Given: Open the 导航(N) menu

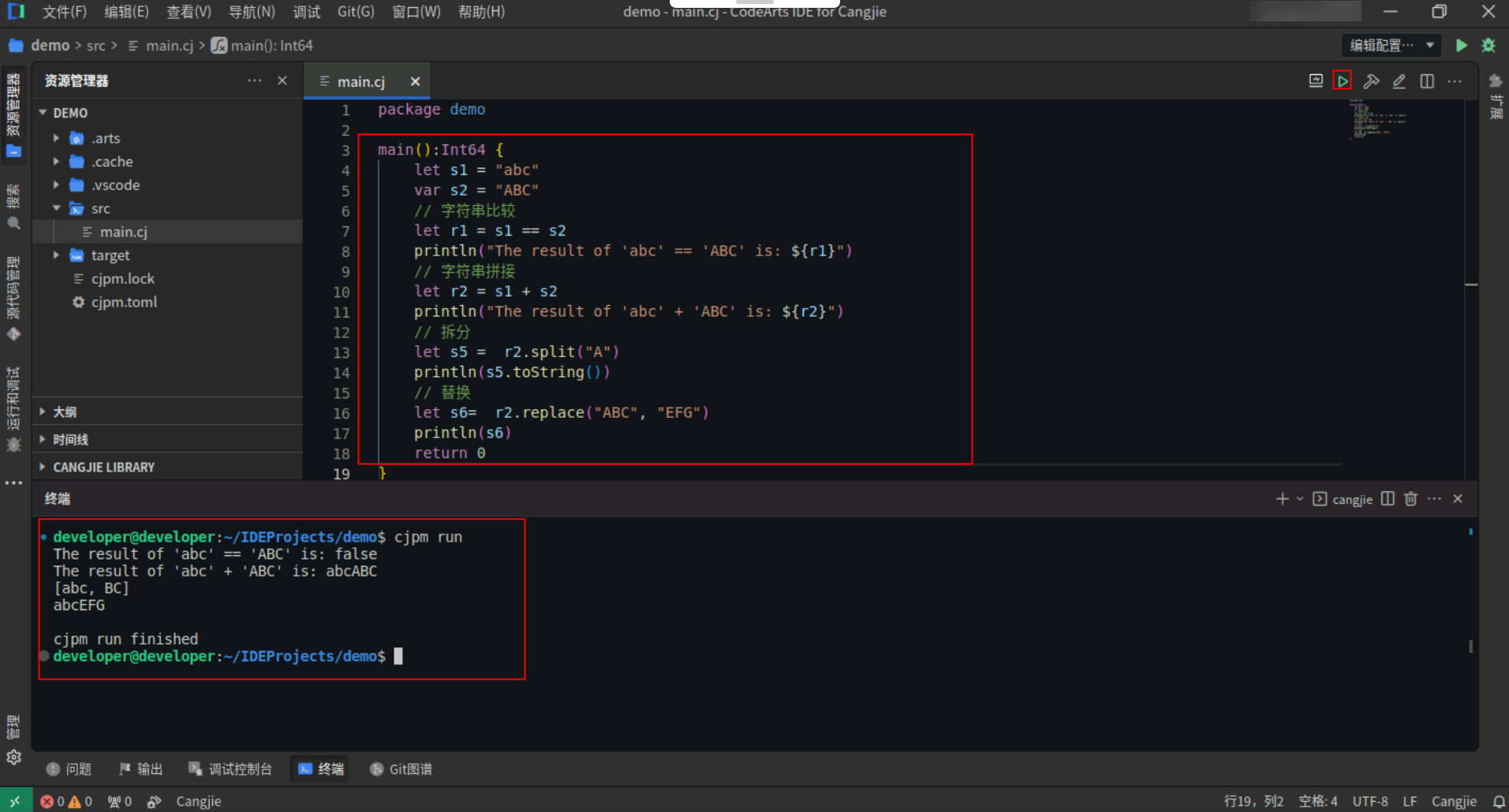Looking at the screenshot, I should 252,12.
